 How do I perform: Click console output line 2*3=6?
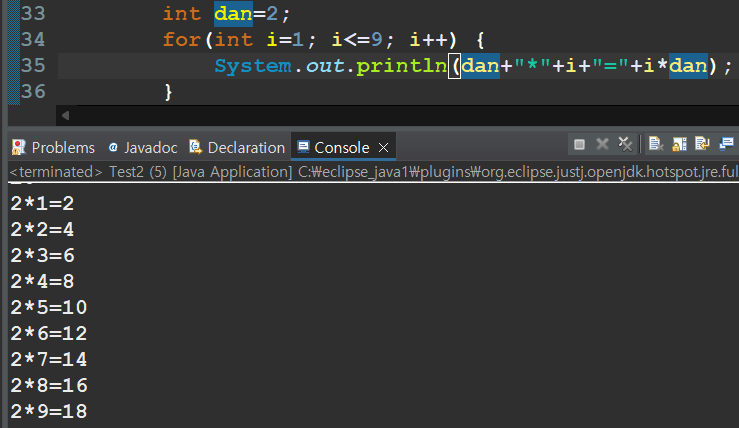42,255
